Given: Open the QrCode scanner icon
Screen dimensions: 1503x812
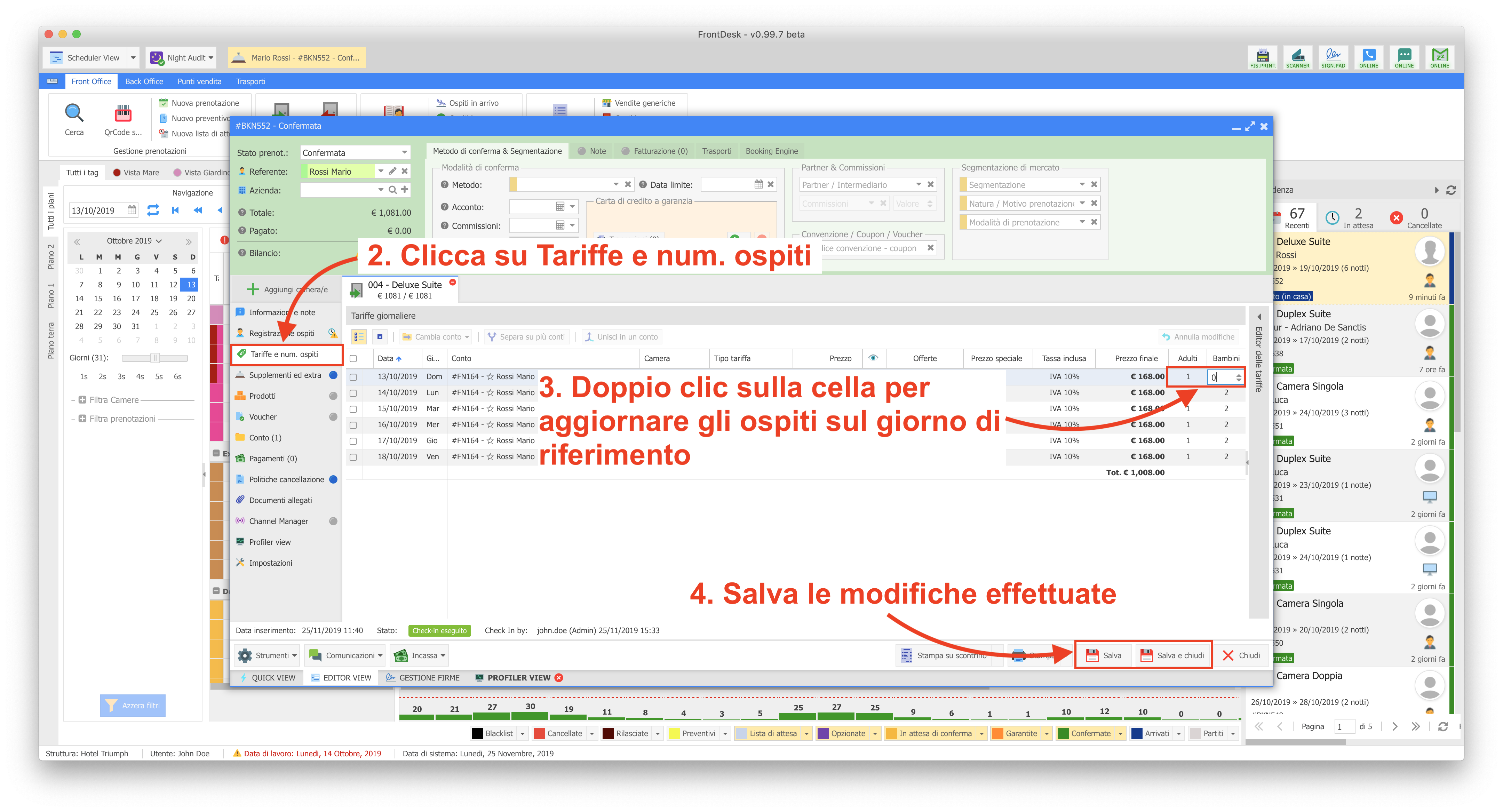Looking at the screenshot, I should click(123, 113).
